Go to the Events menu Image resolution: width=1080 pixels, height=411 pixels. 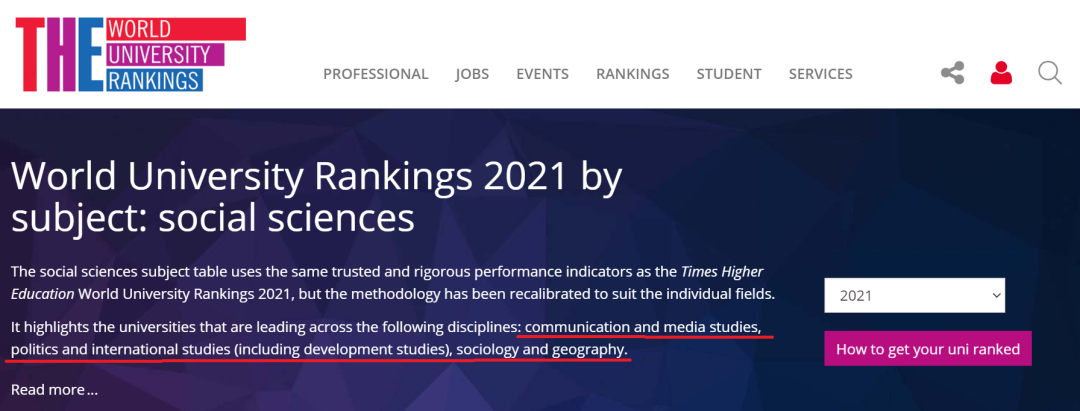pos(543,74)
